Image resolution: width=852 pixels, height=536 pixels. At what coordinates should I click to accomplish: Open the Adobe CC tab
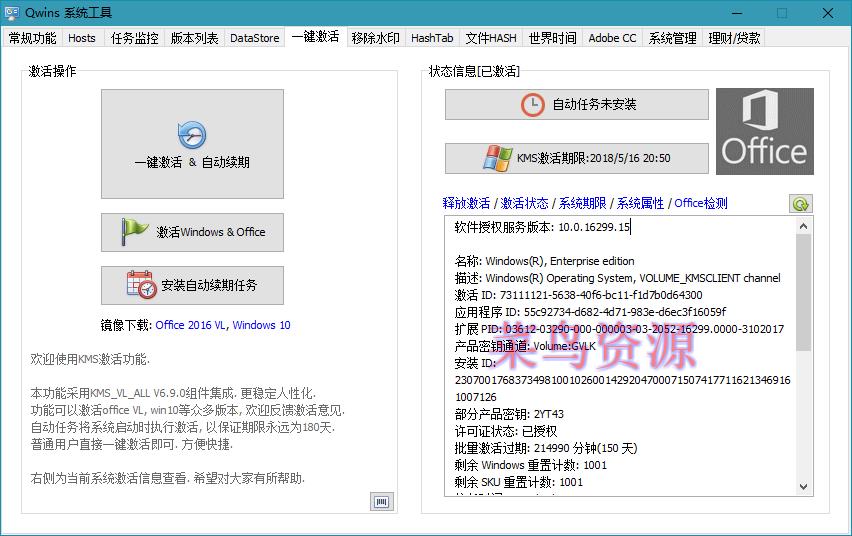(x=612, y=38)
